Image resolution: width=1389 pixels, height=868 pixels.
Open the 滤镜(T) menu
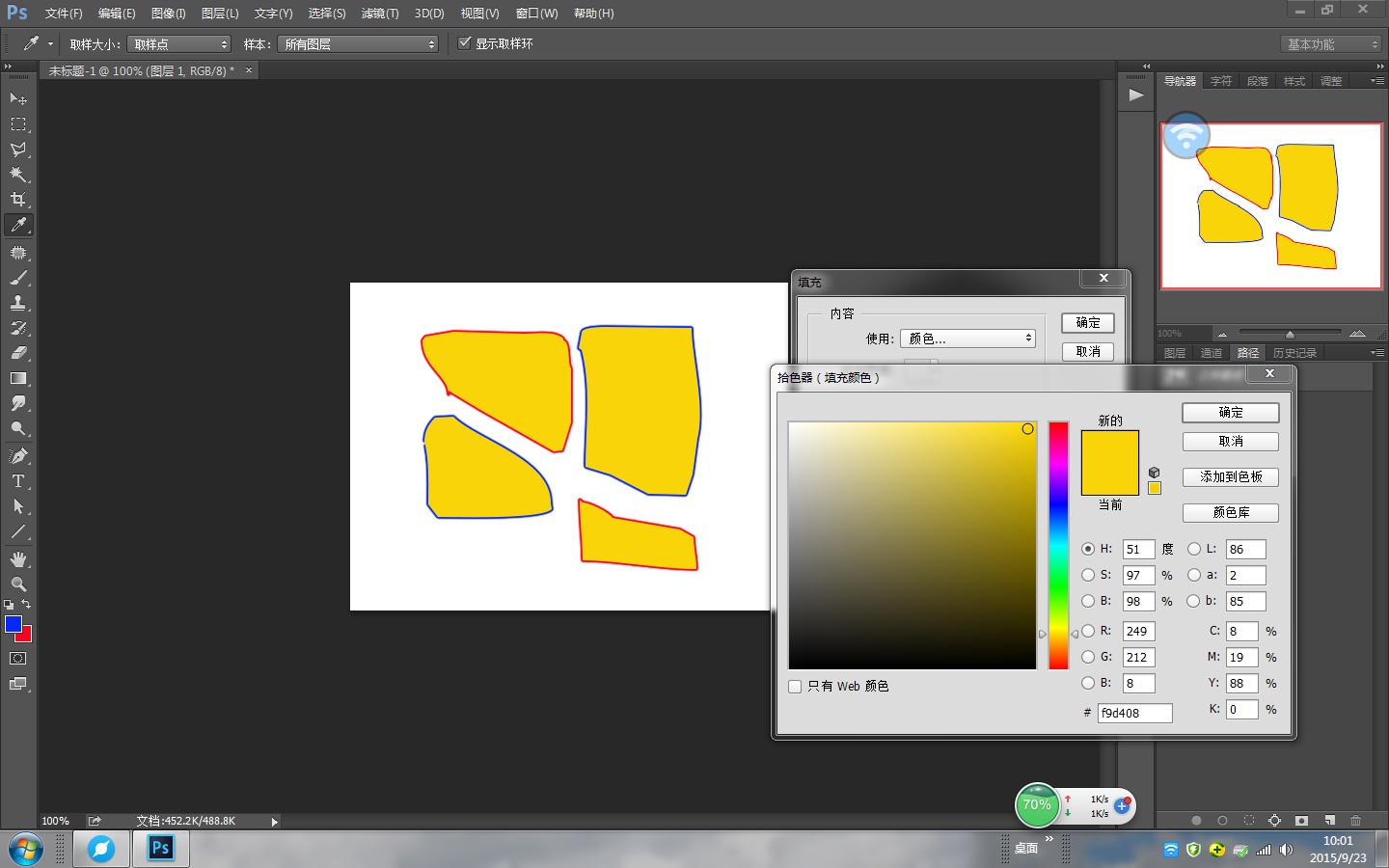pos(379,14)
